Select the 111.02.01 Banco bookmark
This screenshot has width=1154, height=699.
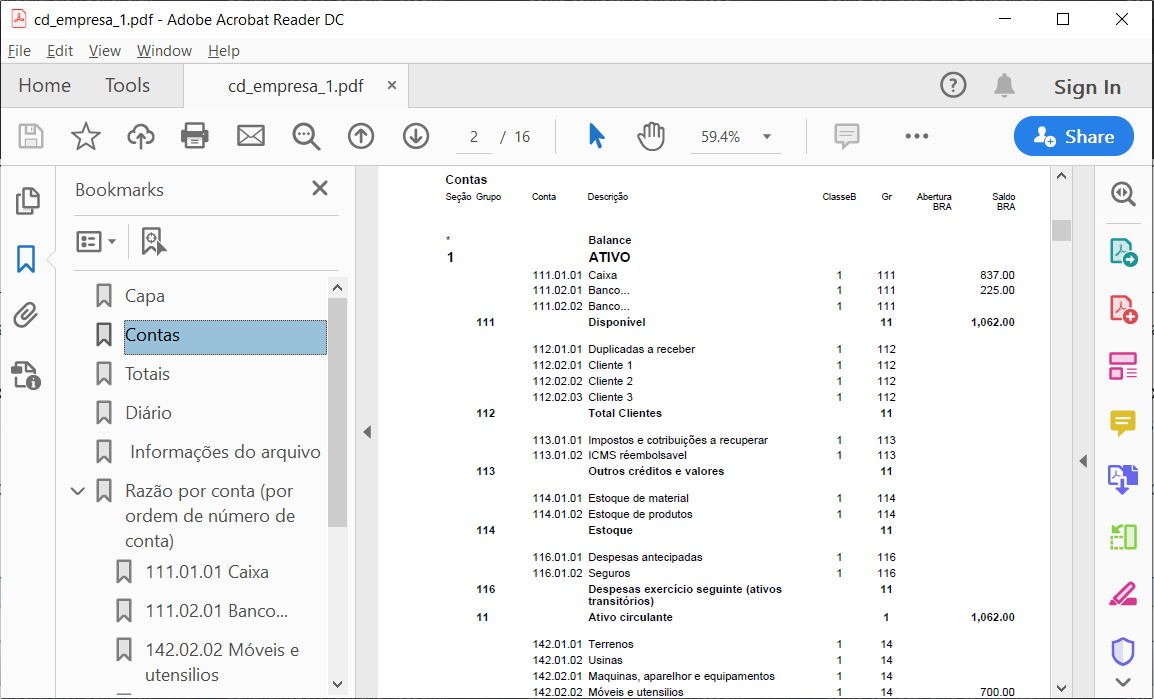click(216, 611)
